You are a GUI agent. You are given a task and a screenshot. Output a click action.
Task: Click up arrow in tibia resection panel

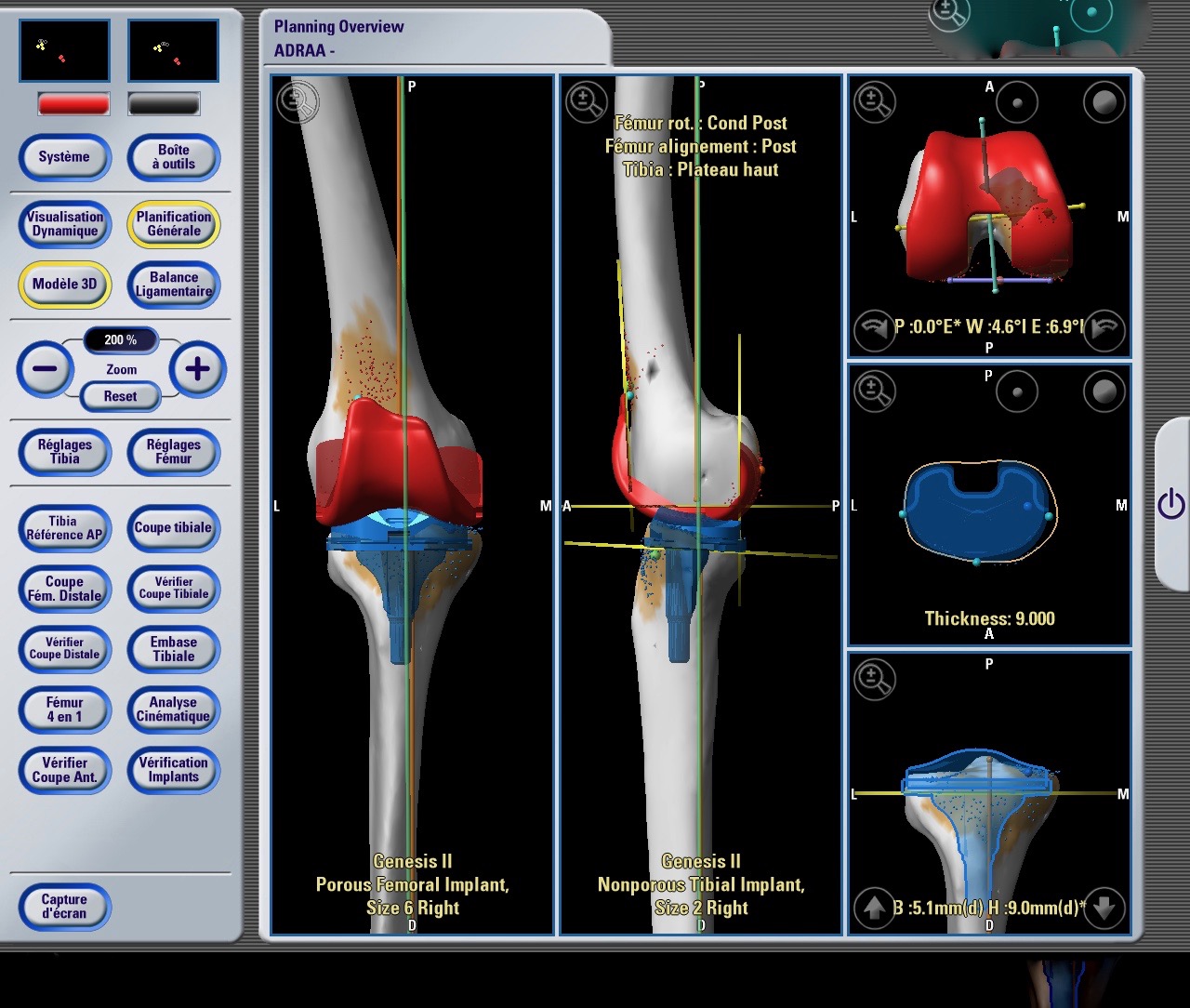874,908
